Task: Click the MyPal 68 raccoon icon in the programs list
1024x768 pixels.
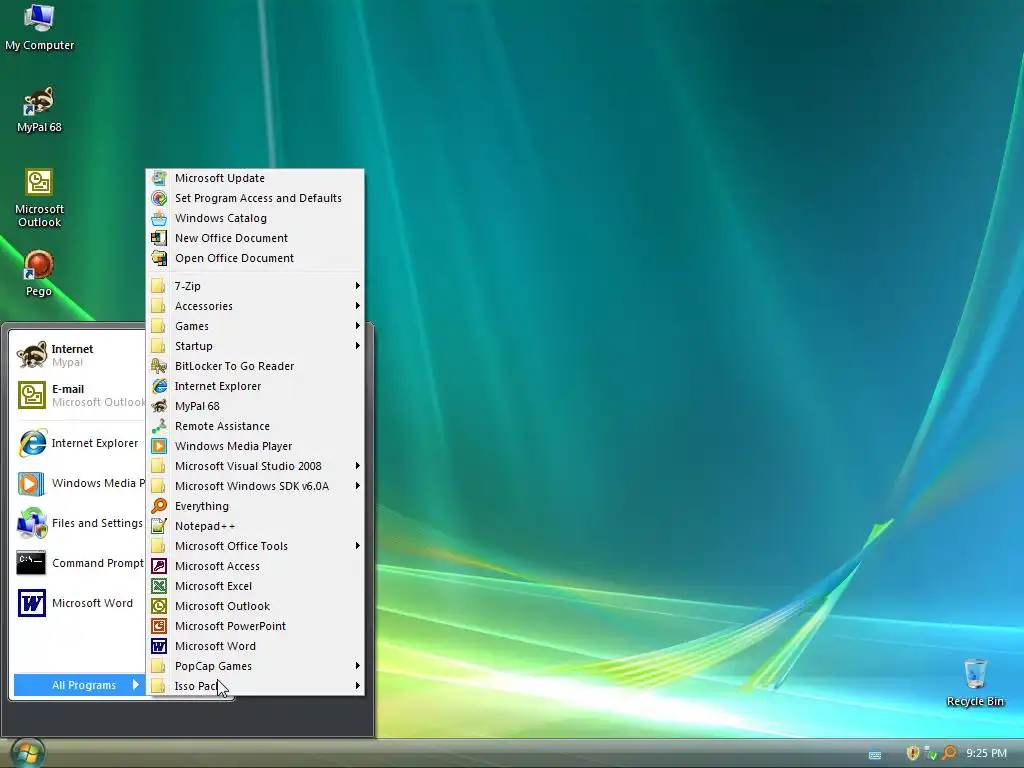Action: click(159, 406)
